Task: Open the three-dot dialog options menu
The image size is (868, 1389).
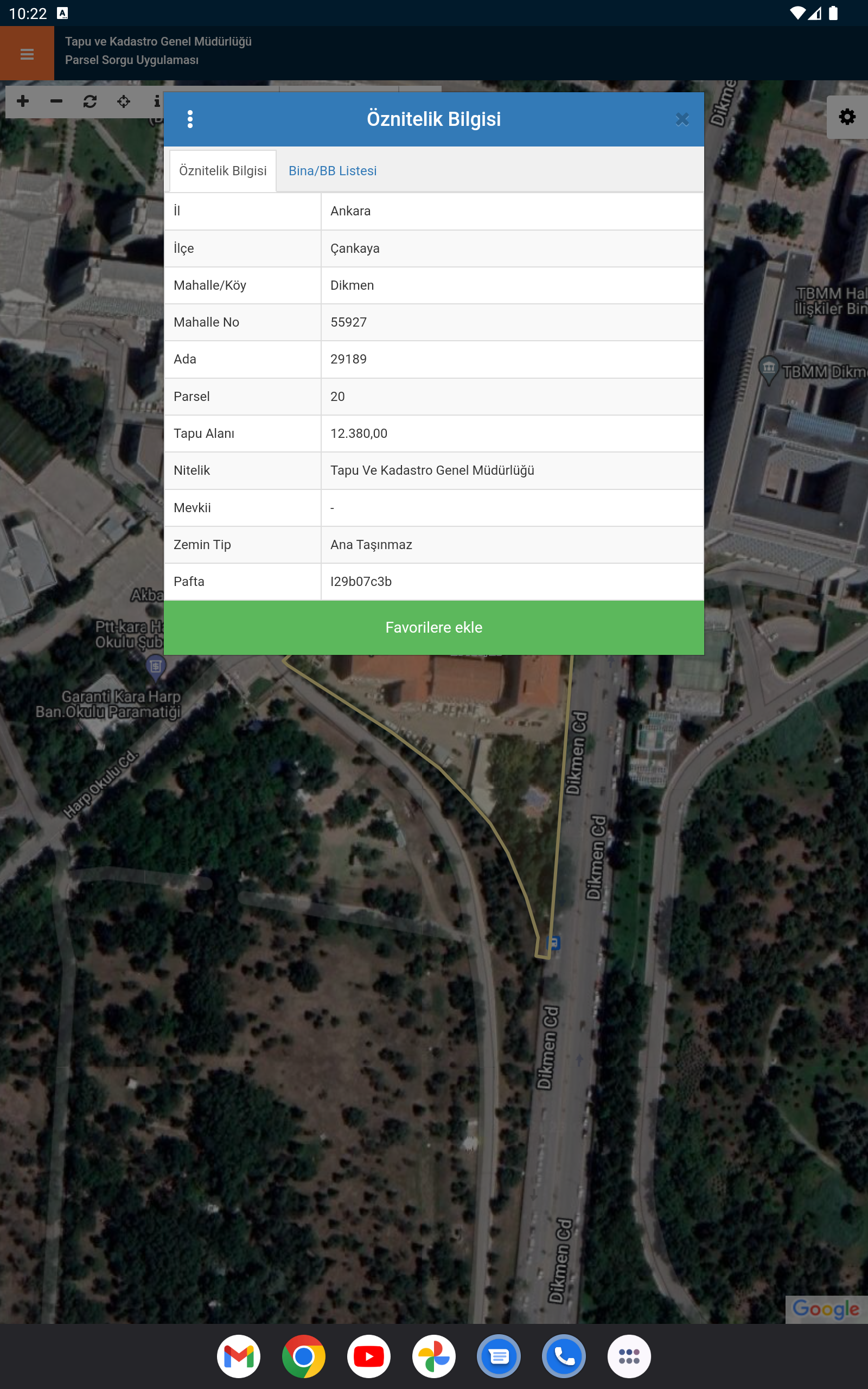Action: (190, 119)
